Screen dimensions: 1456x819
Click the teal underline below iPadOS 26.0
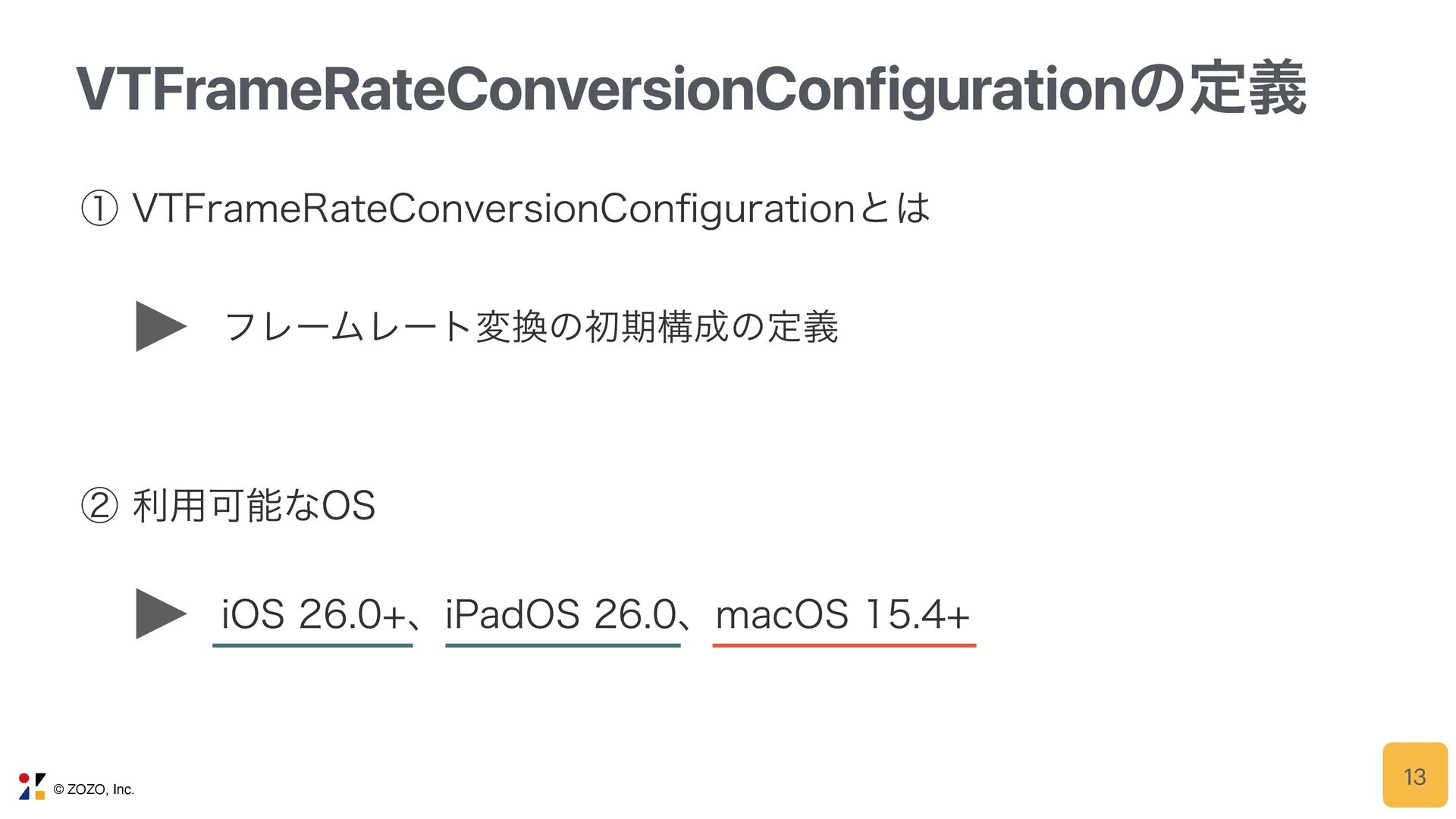click(x=563, y=645)
